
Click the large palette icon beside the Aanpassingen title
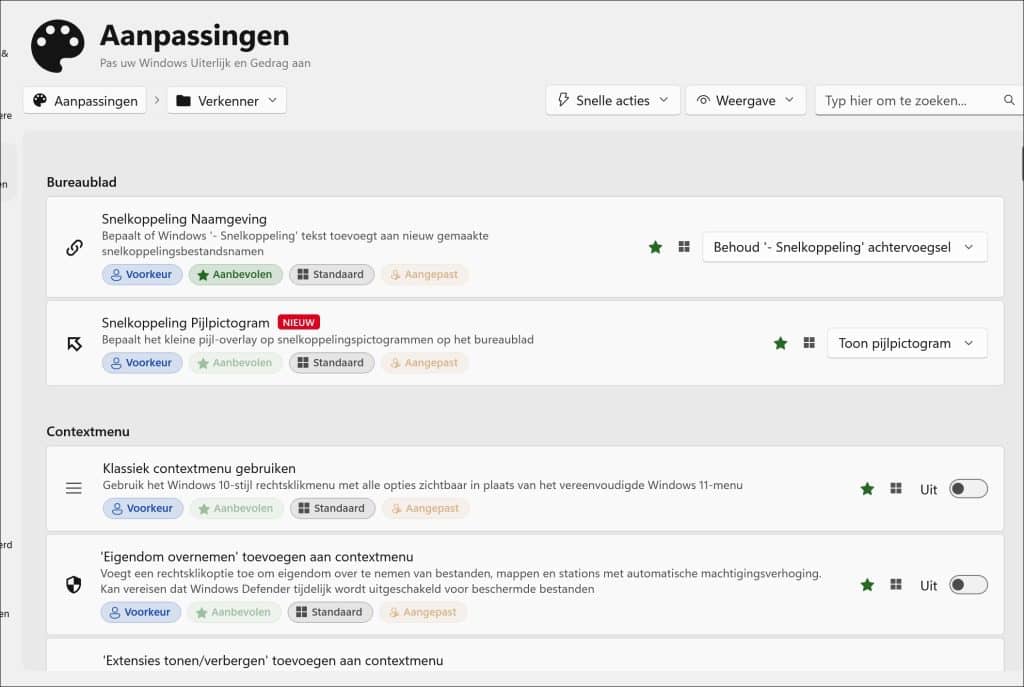(x=57, y=46)
